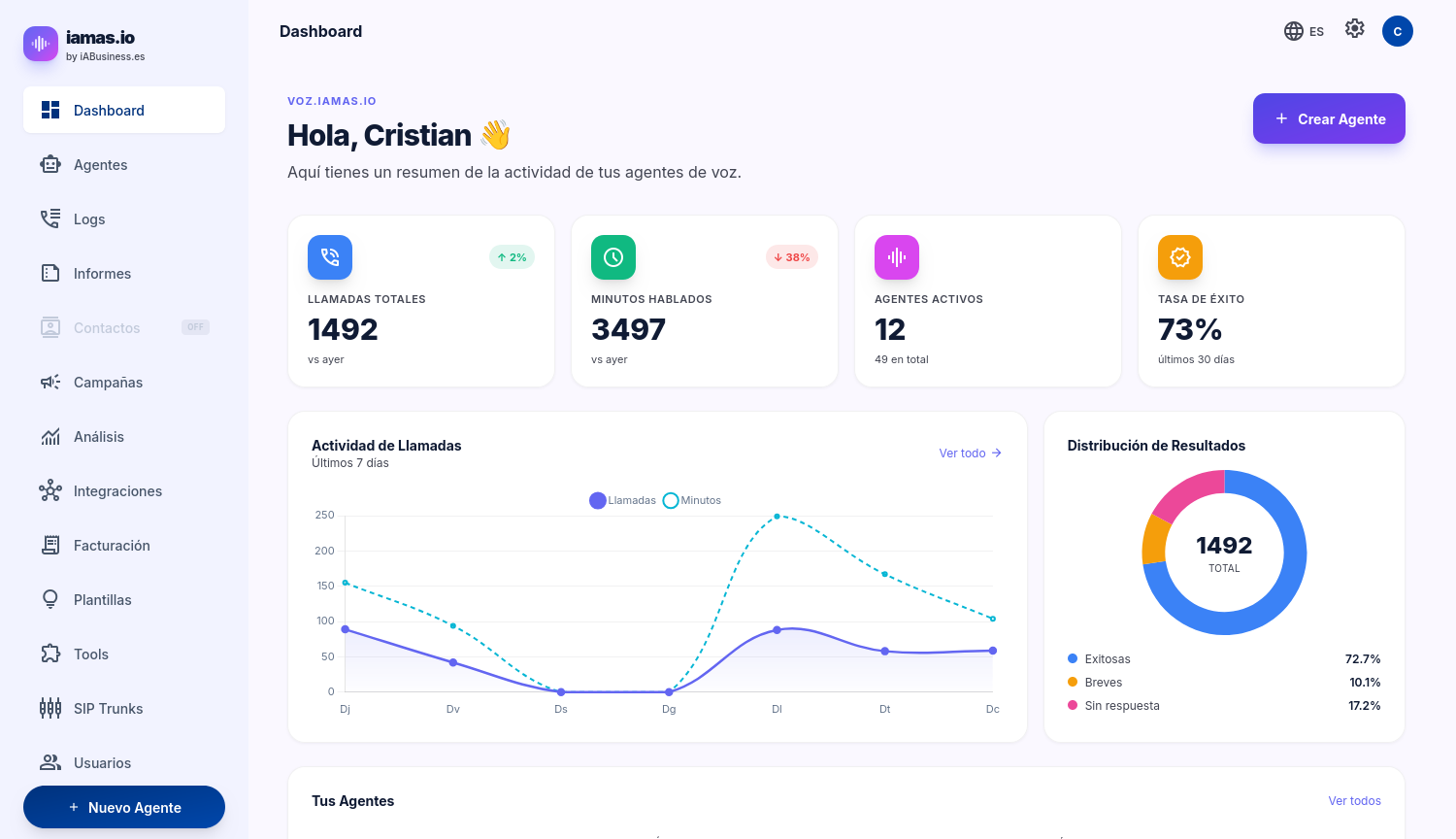Click the Agentes robot icon
Screen dimensions: 1456x839
pyautogui.click(x=50, y=164)
